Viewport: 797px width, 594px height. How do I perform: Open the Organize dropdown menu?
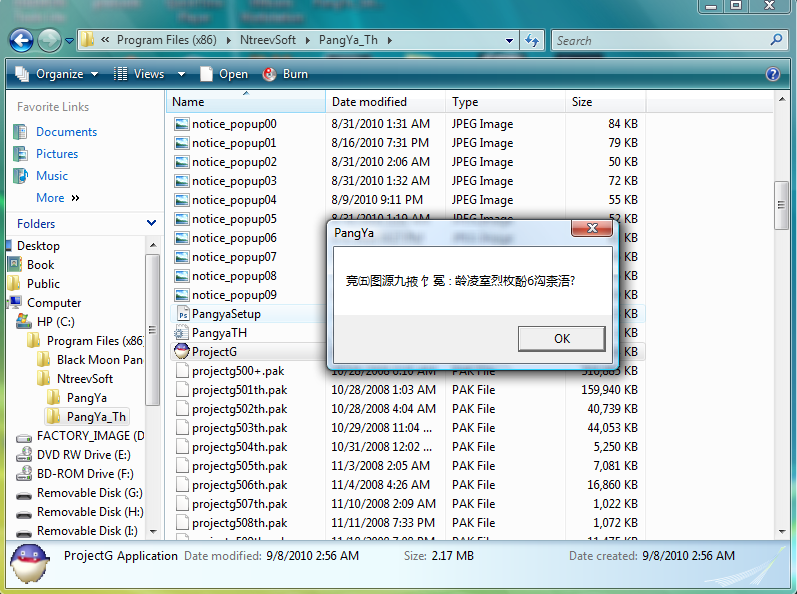point(57,74)
